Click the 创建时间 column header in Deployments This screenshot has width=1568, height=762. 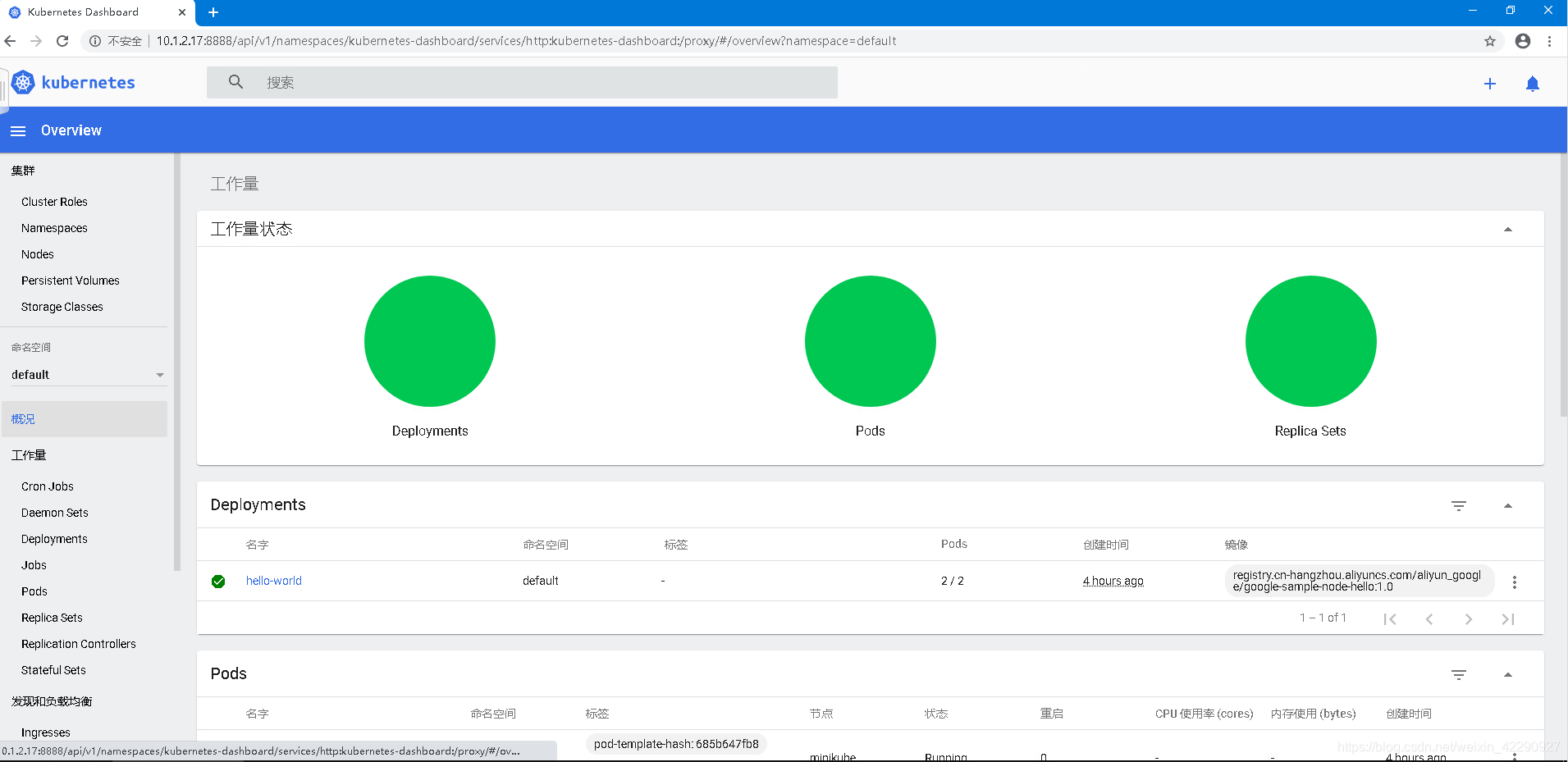pos(1106,545)
